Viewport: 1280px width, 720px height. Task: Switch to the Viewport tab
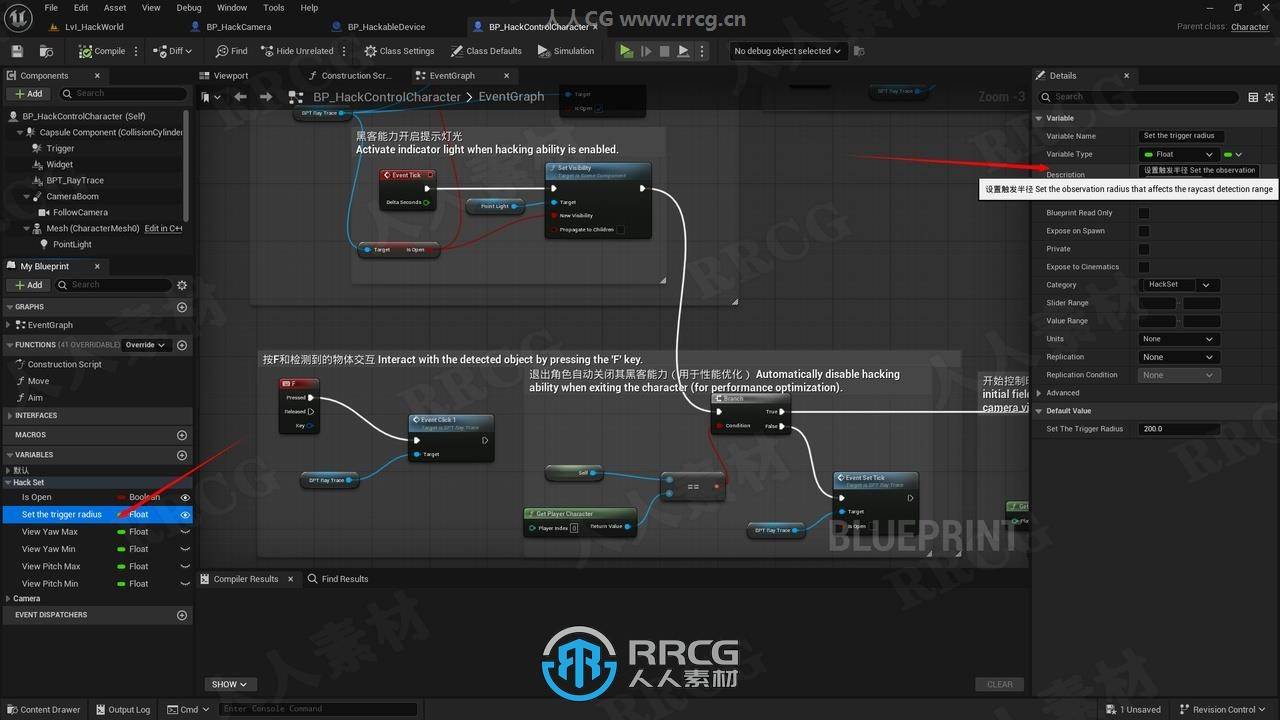pos(230,76)
